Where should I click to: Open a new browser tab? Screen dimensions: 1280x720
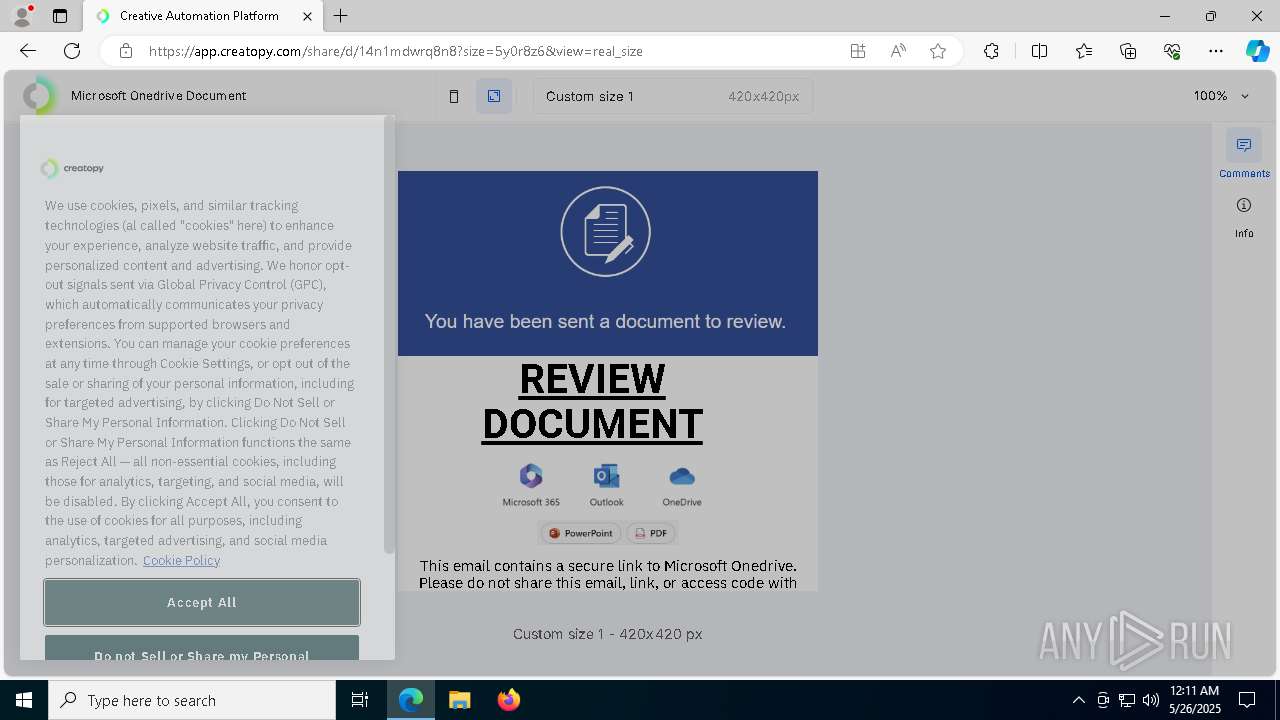tap(341, 16)
